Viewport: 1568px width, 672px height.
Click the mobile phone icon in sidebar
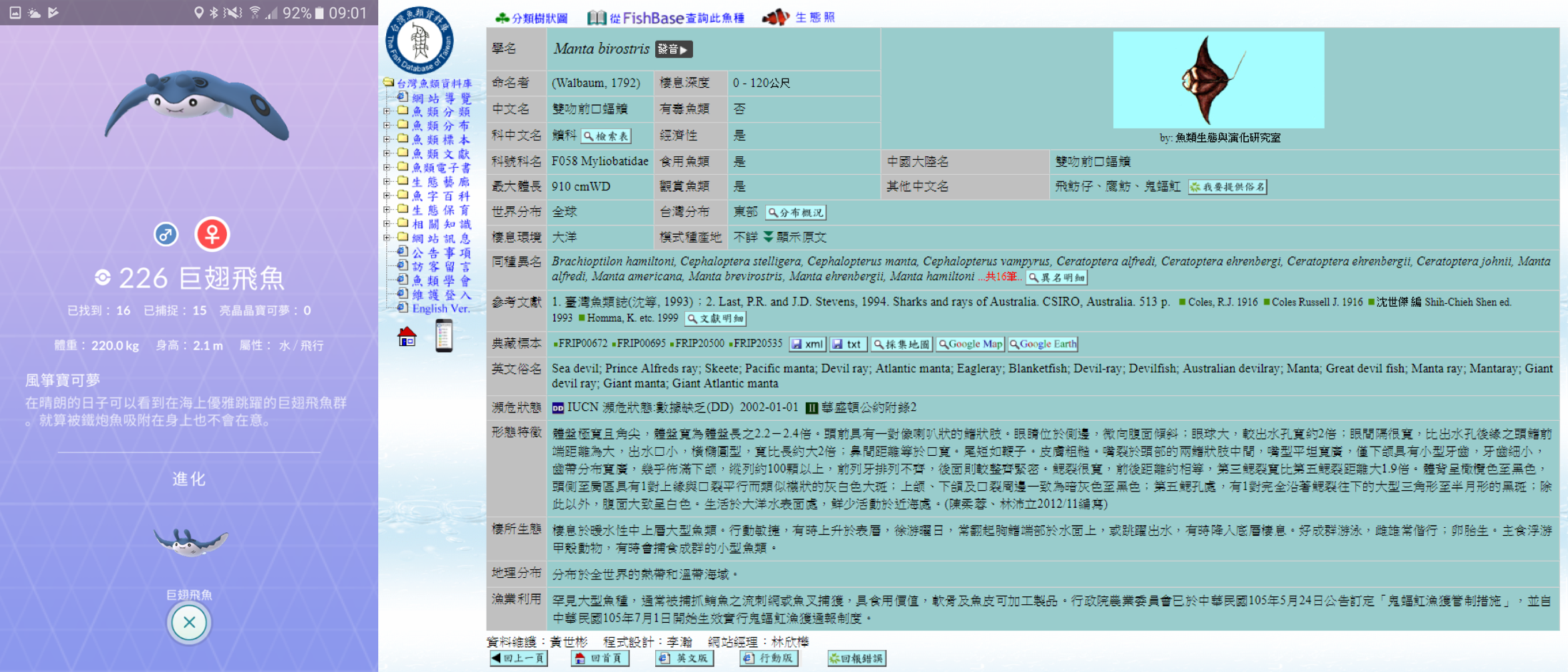pyautogui.click(x=444, y=335)
